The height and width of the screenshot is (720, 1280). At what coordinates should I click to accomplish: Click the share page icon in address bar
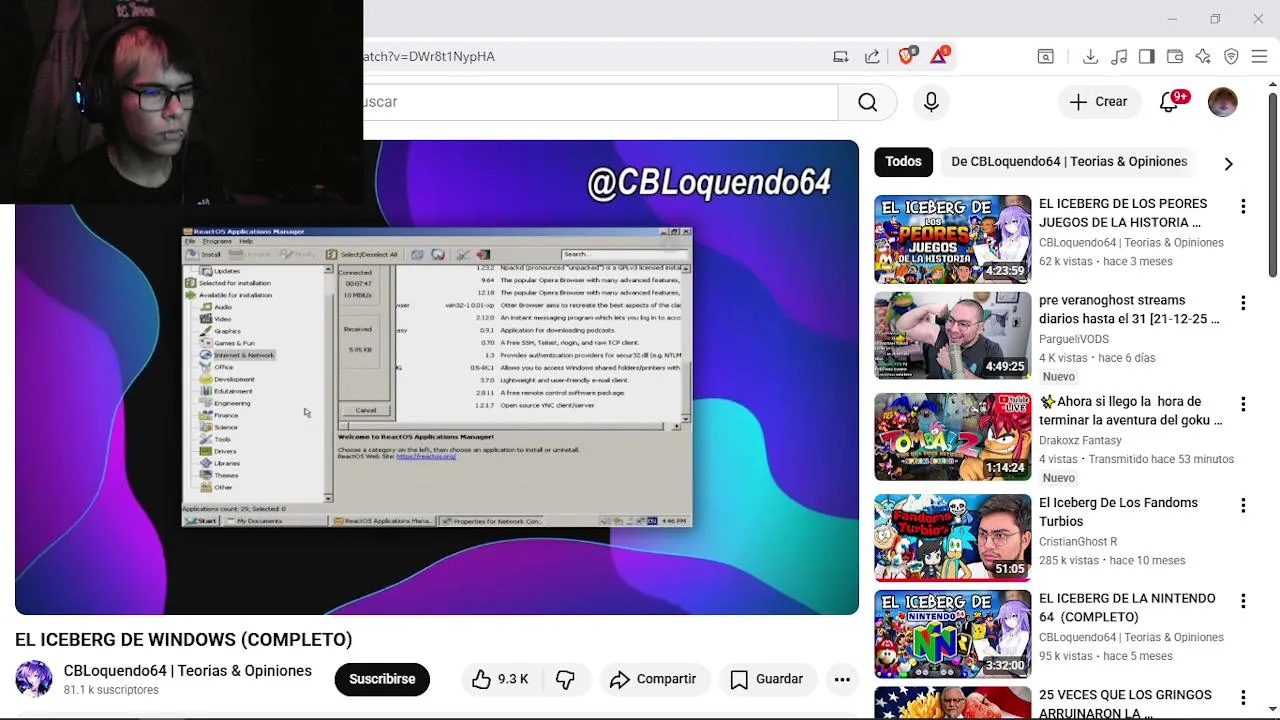pyautogui.click(x=872, y=57)
